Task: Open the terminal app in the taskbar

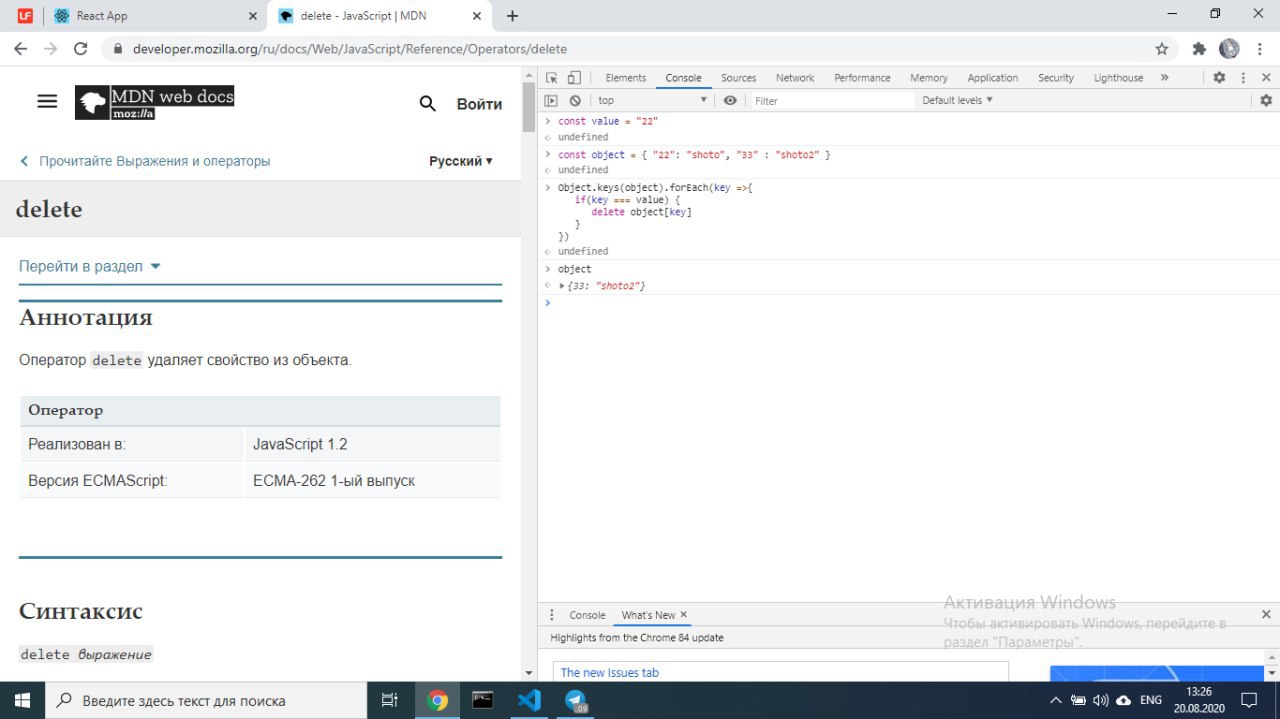Action: [483, 700]
